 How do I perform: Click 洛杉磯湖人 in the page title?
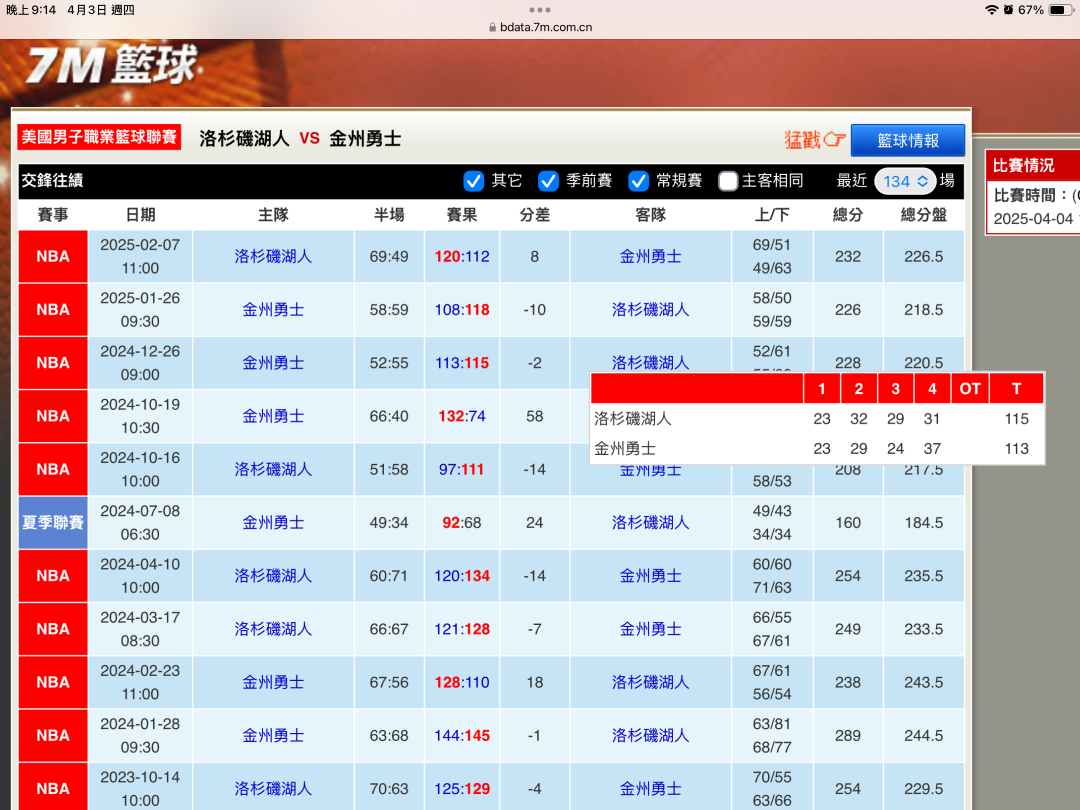point(244,138)
